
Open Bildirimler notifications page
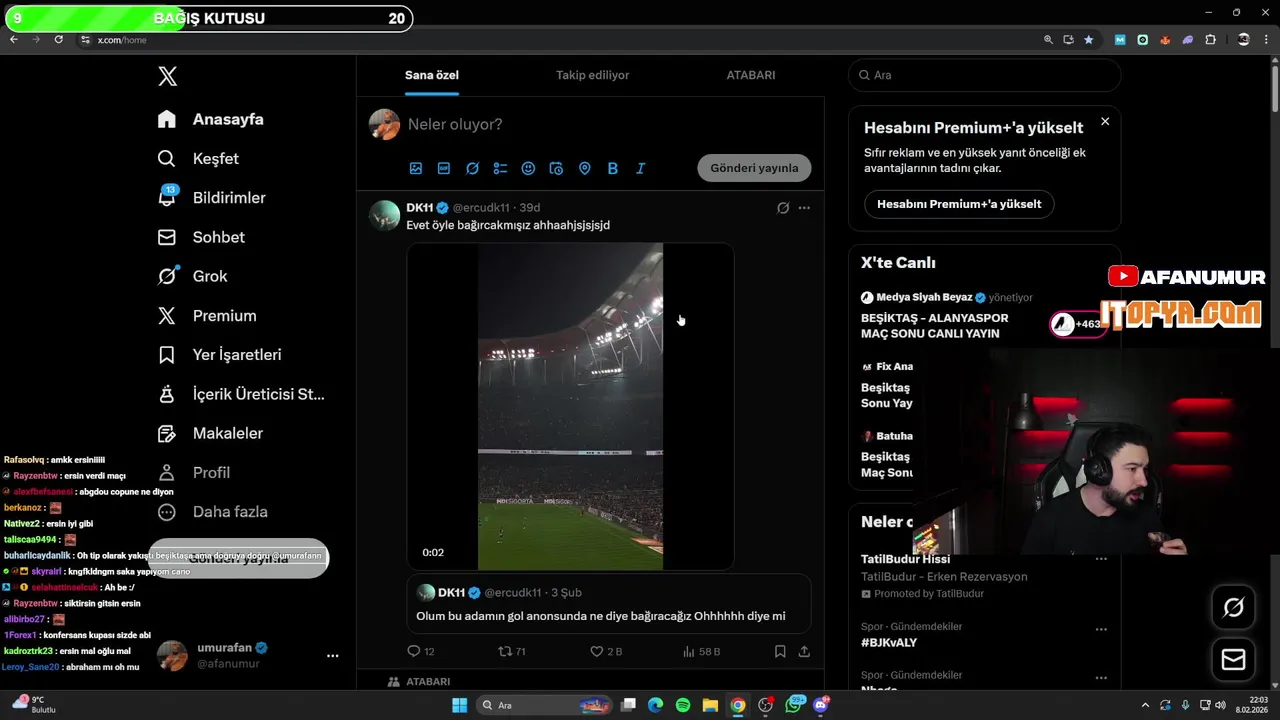pos(211,197)
